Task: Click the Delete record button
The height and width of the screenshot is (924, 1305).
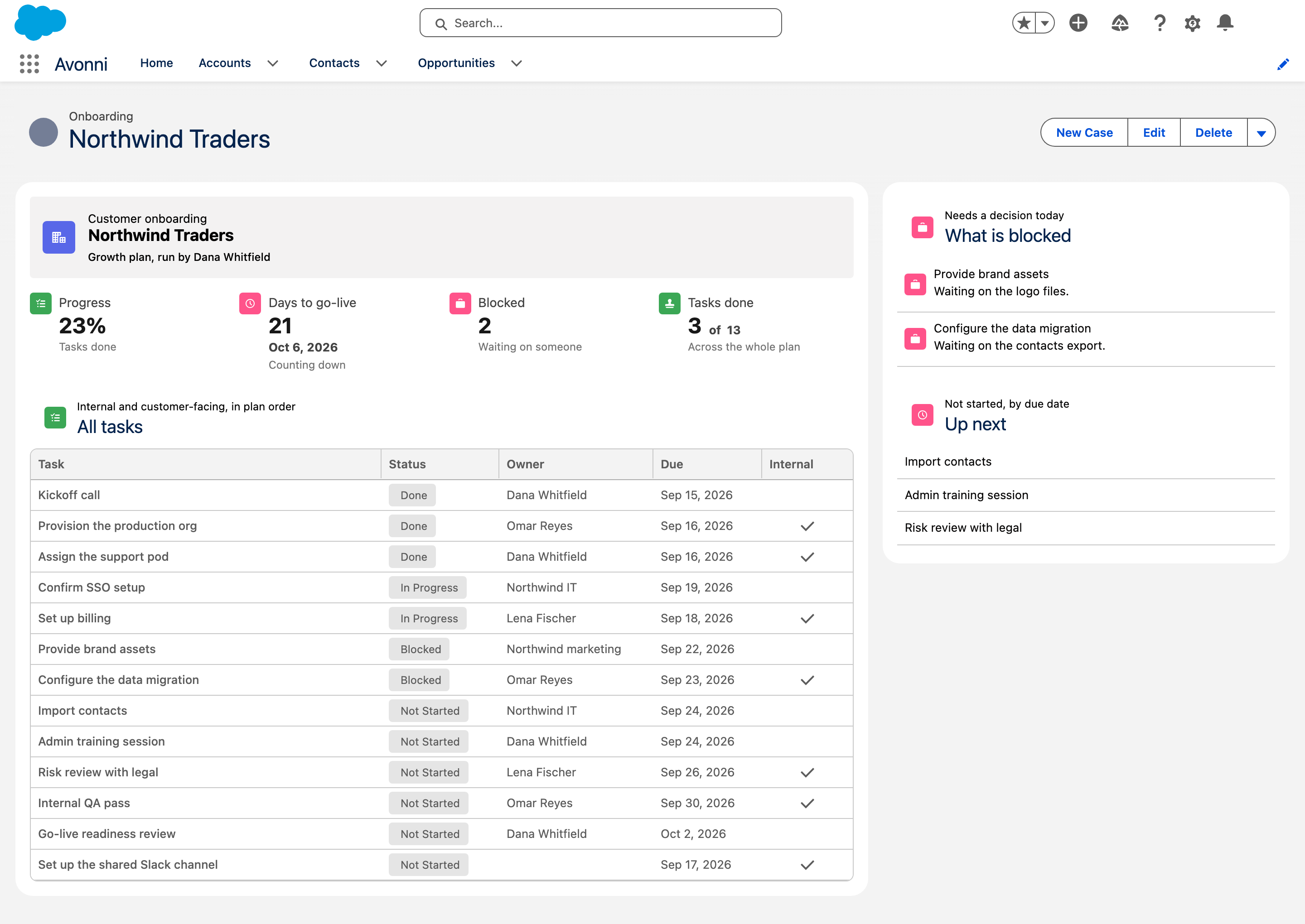Action: tap(1213, 133)
